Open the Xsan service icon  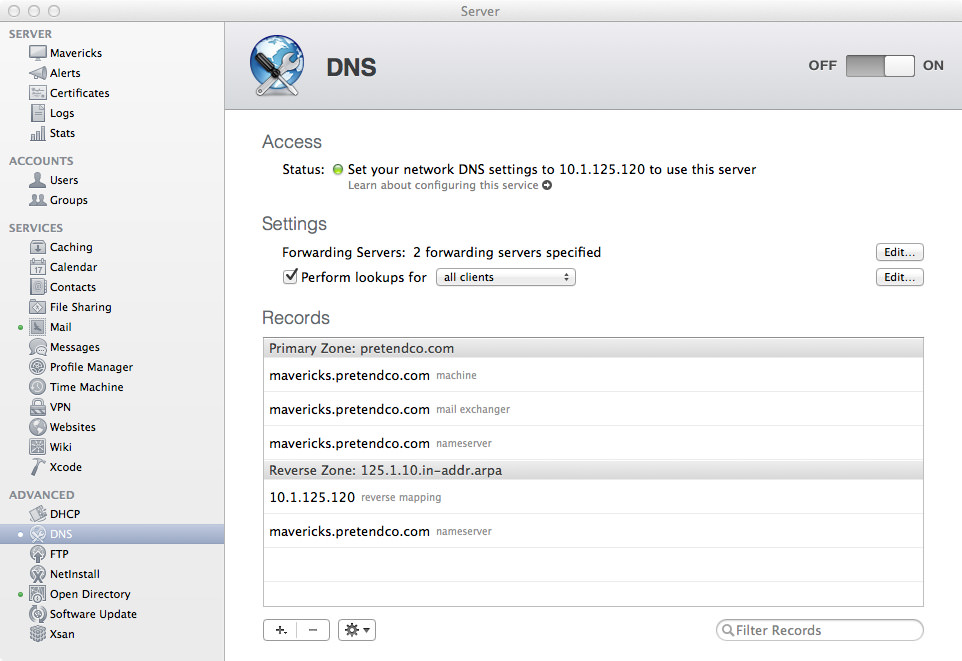point(37,634)
